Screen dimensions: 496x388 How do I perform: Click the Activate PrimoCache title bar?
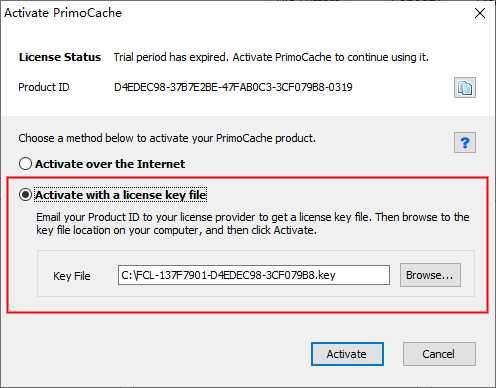(233, 13)
